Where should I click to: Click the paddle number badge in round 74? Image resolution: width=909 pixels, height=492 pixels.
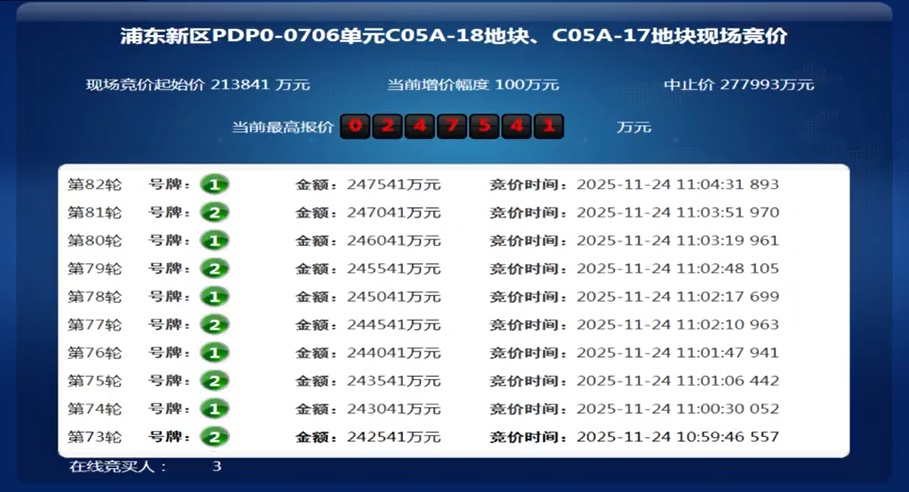click(214, 409)
